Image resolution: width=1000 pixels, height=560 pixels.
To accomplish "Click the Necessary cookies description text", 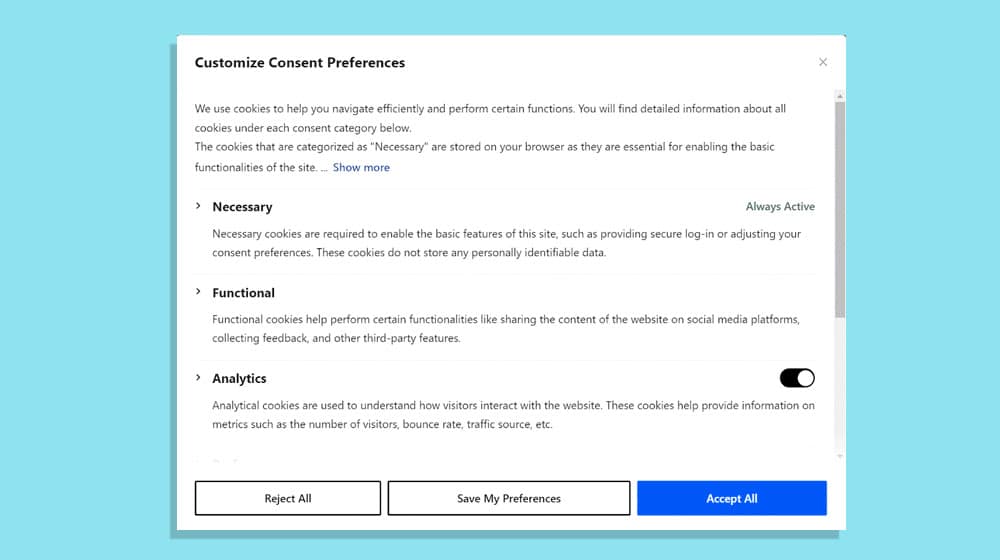I will [507, 243].
